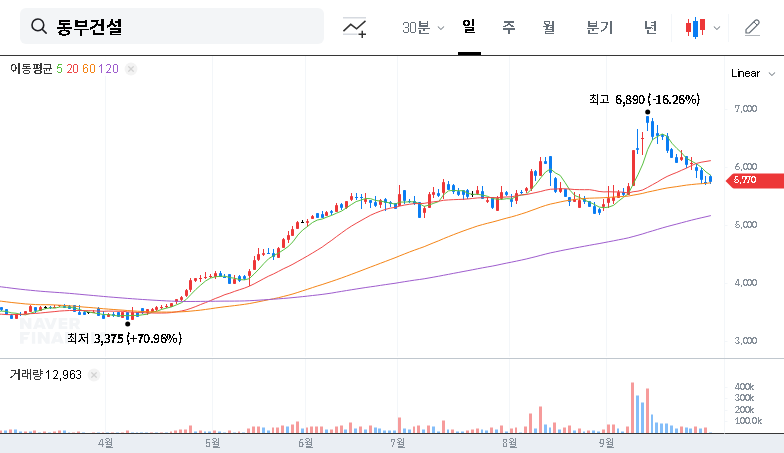Click the 9월 date axis label
The width and height of the screenshot is (784, 453).
point(606,443)
